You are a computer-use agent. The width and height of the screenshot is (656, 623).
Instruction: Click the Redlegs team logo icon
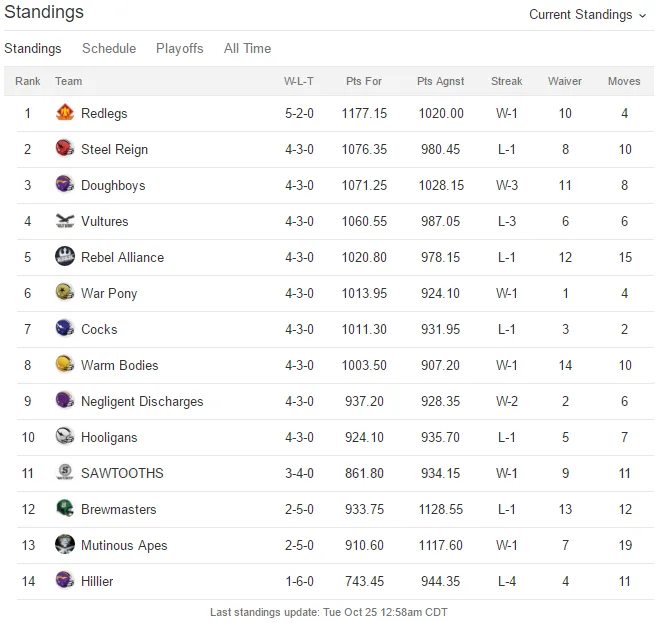pyautogui.click(x=65, y=113)
